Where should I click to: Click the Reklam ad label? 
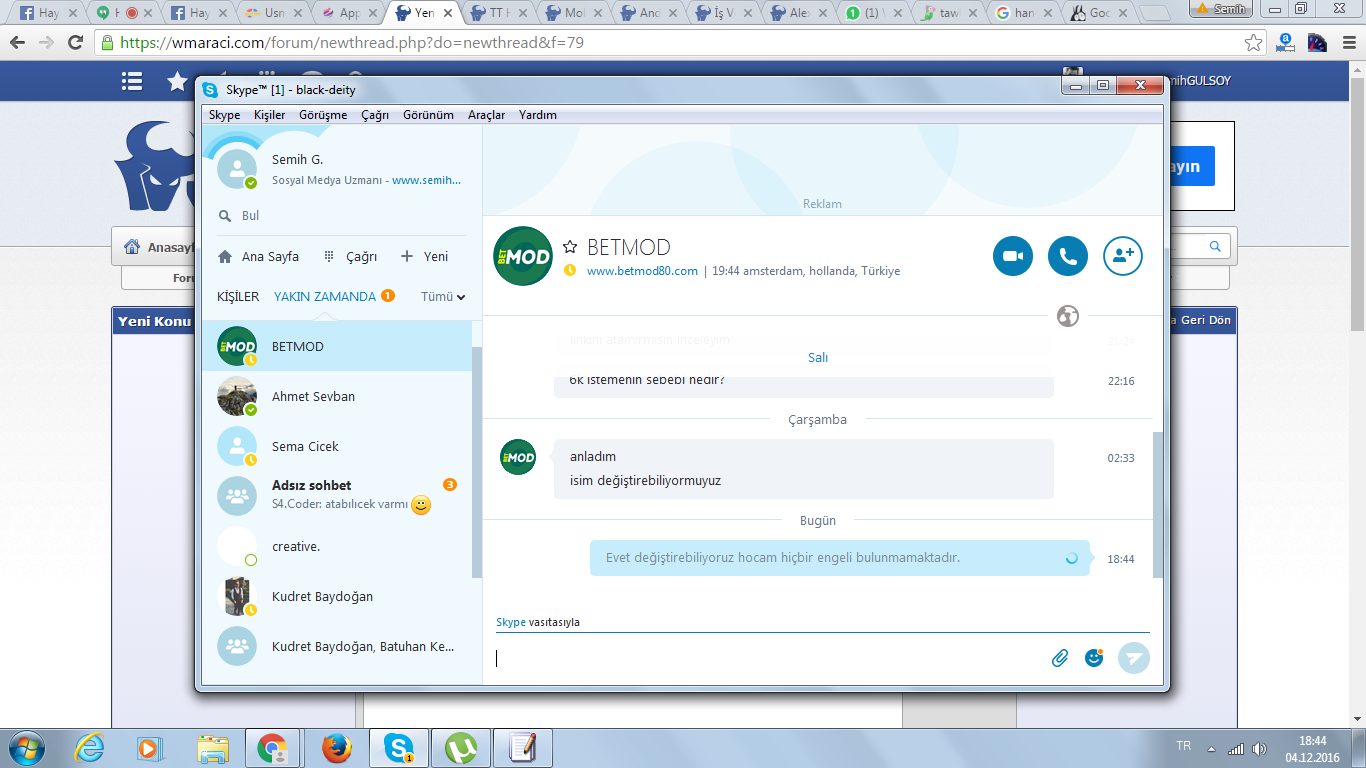pyautogui.click(x=822, y=204)
